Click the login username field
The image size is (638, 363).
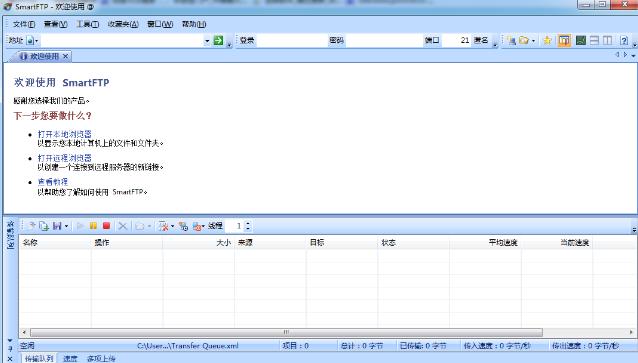(292, 40)
